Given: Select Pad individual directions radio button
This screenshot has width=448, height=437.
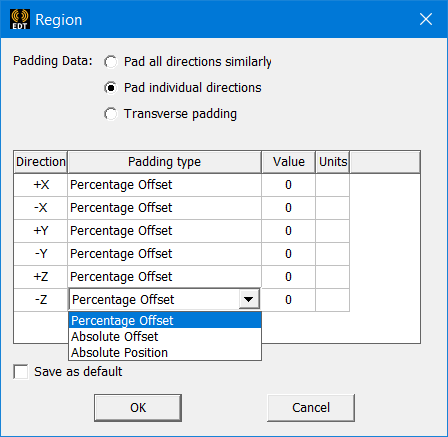Looking at the screenshot, I should [x=110, y=88].
